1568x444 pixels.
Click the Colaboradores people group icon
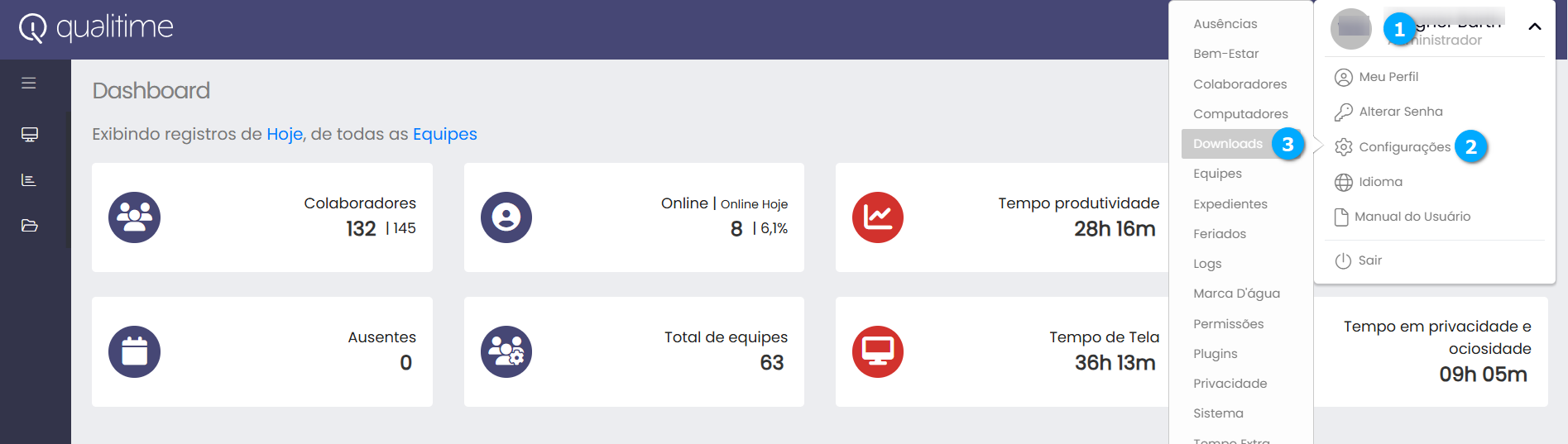point(134,217)
